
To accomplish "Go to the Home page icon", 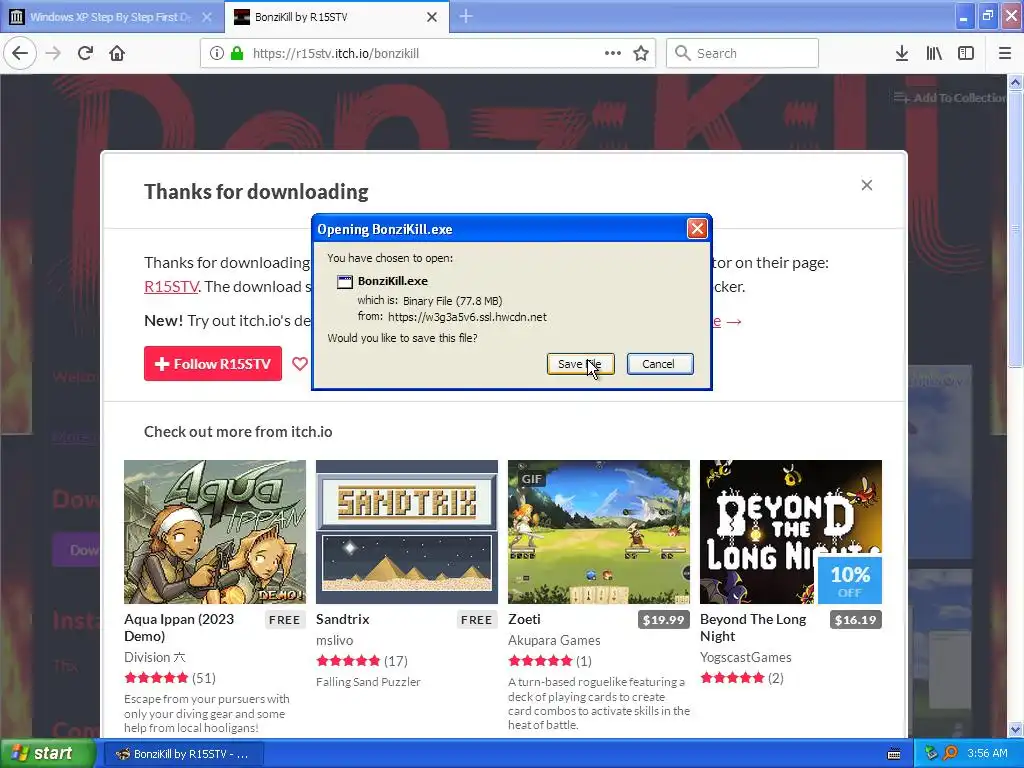I will click(117, 54).
